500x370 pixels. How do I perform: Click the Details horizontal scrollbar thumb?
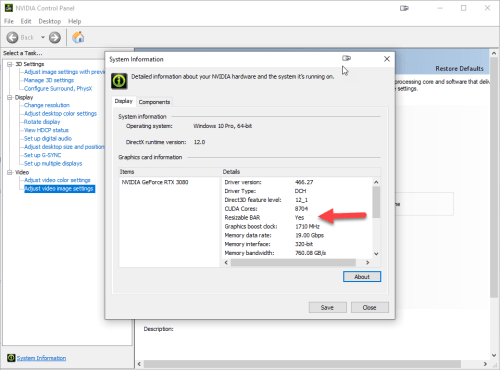(293, 263)
